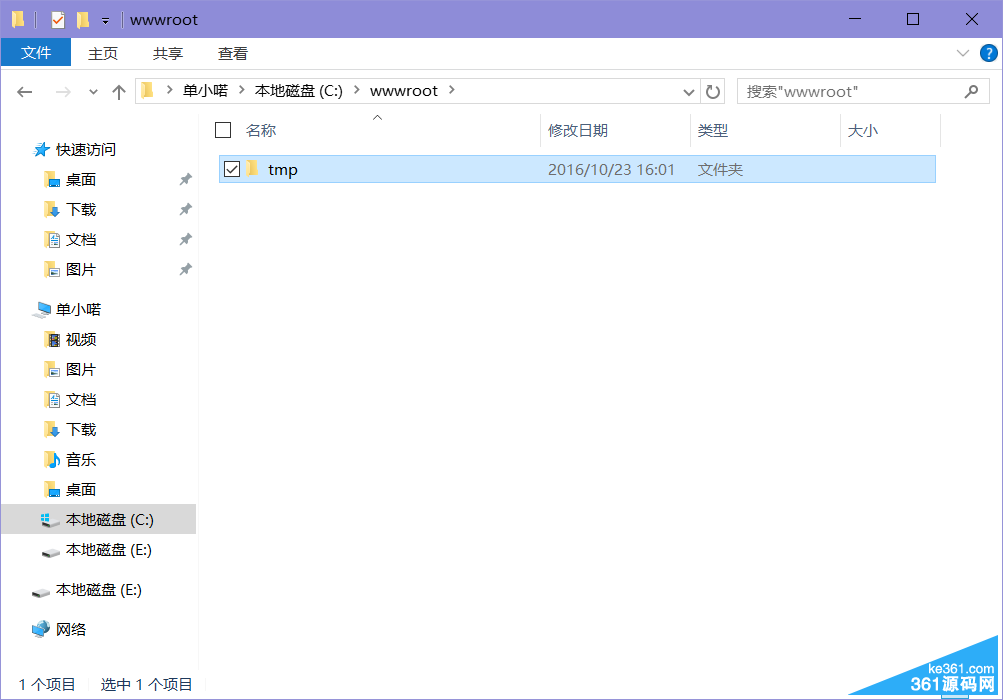1003x700 pixels.
Task: Select 本地磁盘 (C:) in navigation pane
Action: click(x=99, y=520)
